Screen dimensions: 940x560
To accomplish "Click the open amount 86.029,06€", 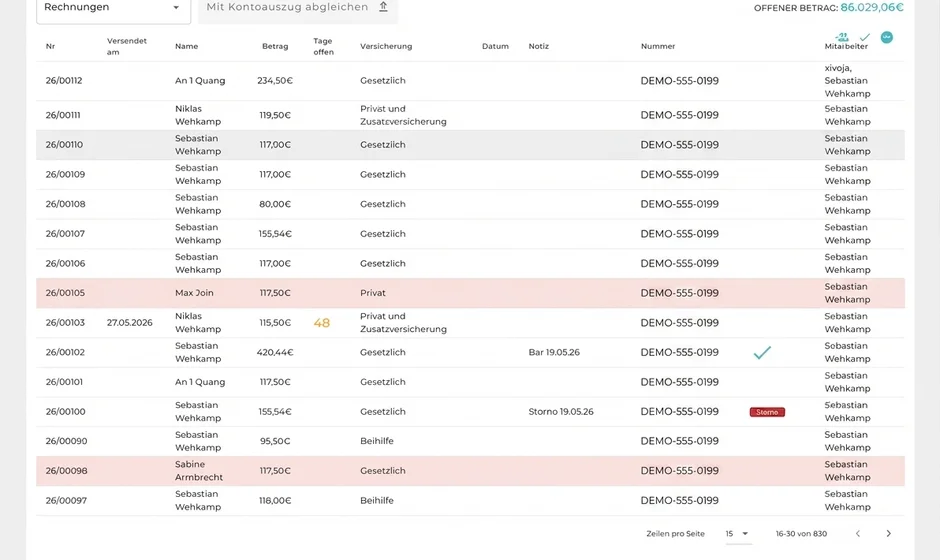I will tap(872, 7).
